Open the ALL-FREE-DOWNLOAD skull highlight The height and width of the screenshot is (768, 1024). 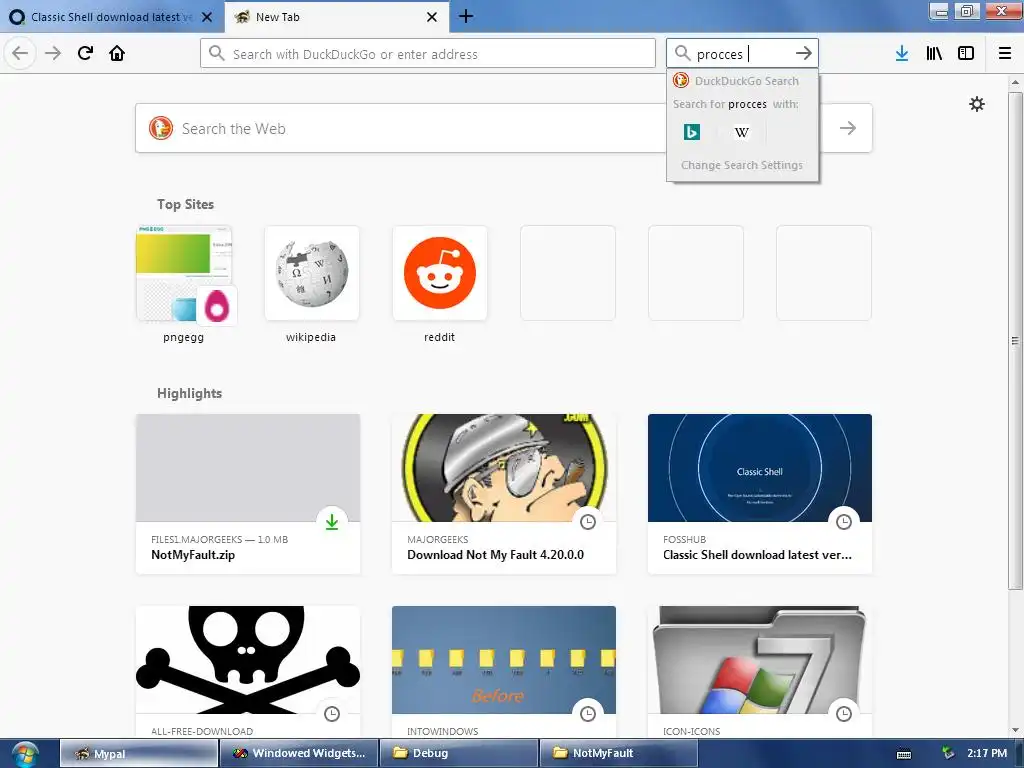[x=248, y=673]
